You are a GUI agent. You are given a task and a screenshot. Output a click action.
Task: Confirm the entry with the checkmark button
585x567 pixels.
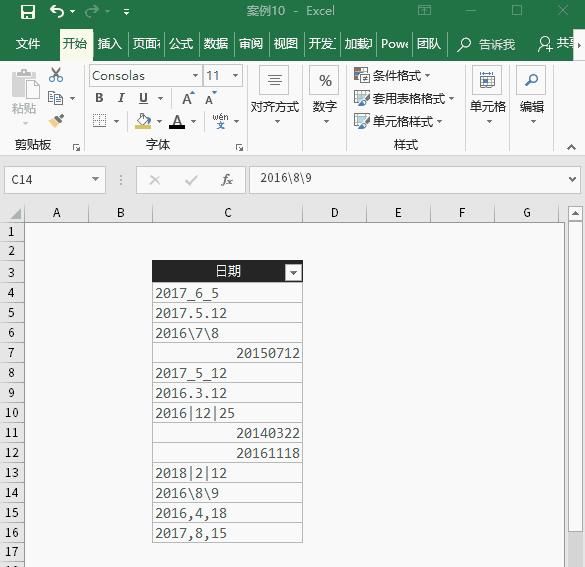(191, 181)
